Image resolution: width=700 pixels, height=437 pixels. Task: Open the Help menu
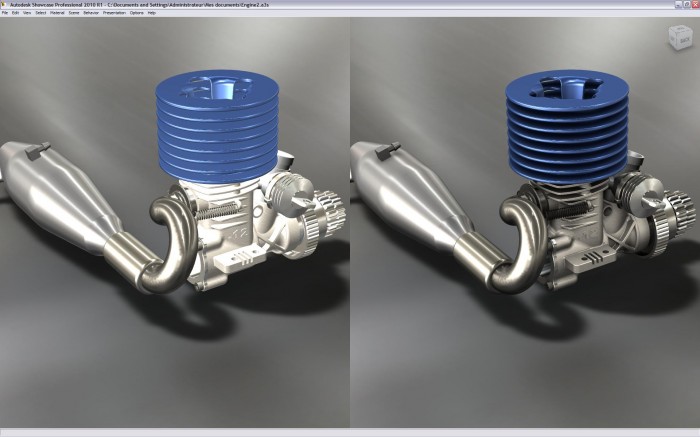click(x=152, y=13)
